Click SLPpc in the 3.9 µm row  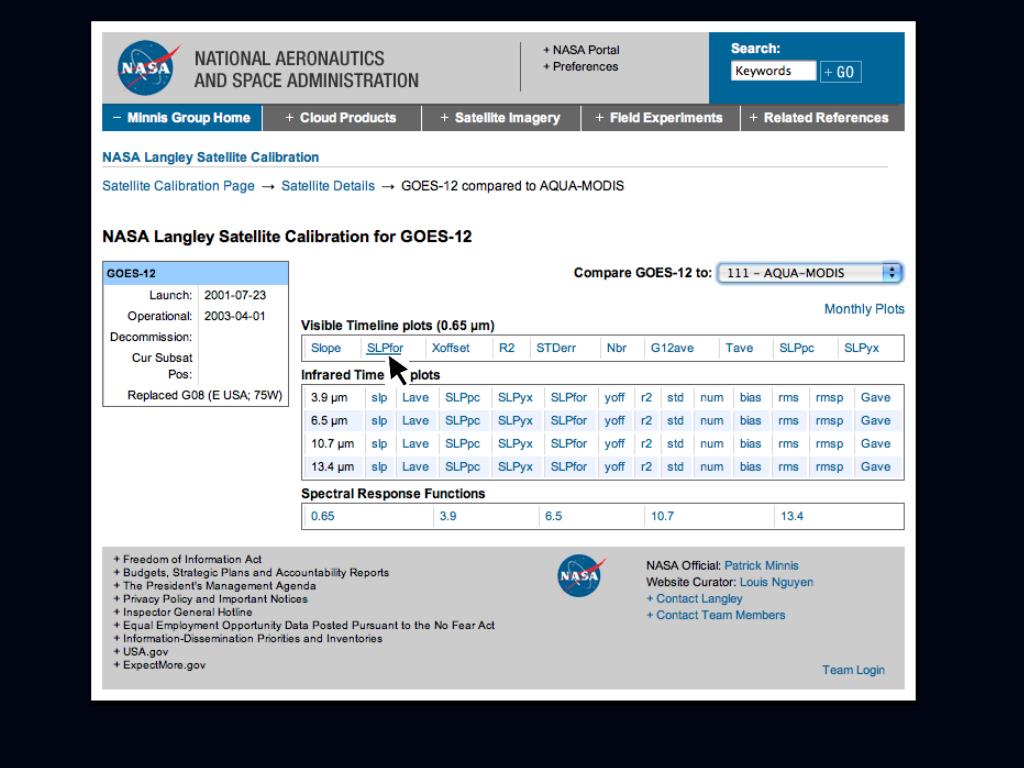tap(462, 398)
